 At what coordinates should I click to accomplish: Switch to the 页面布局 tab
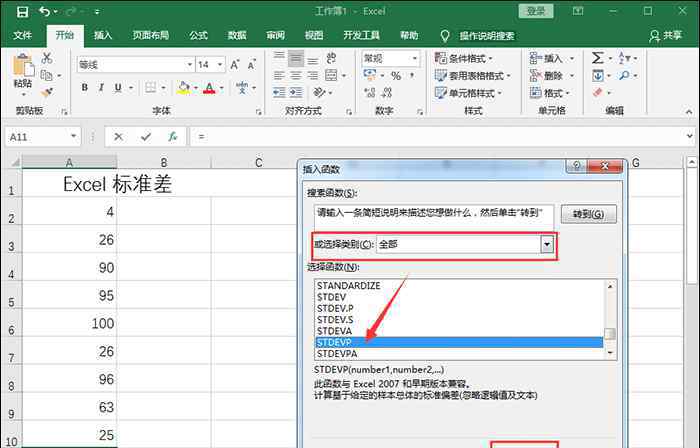point(150,35)
